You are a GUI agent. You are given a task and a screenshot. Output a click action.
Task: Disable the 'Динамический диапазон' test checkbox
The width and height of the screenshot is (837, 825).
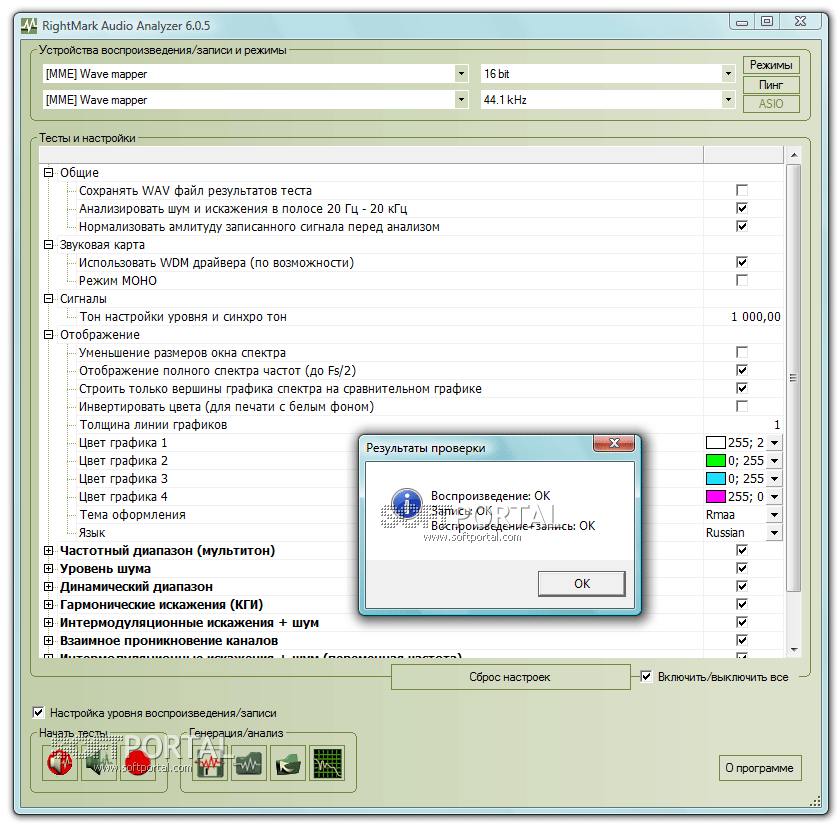pyautogui.click(x=742, y=586)
